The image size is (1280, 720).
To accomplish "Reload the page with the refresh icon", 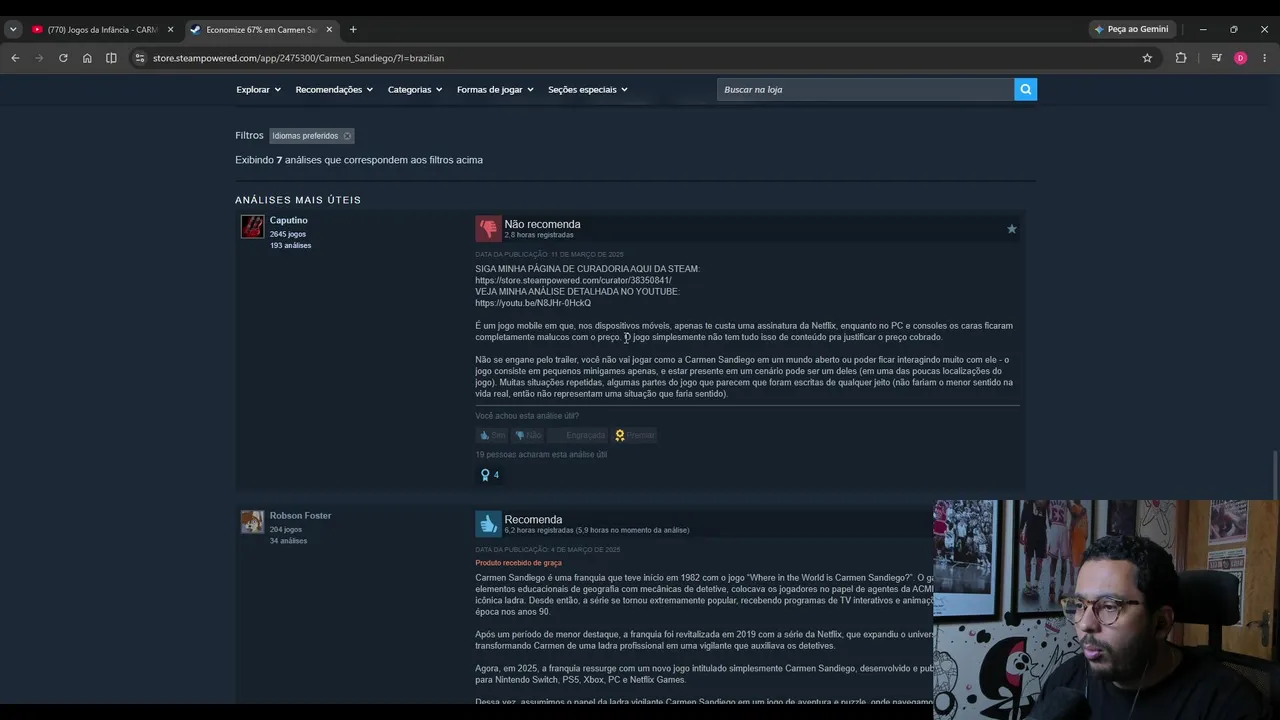I will 63,58.
